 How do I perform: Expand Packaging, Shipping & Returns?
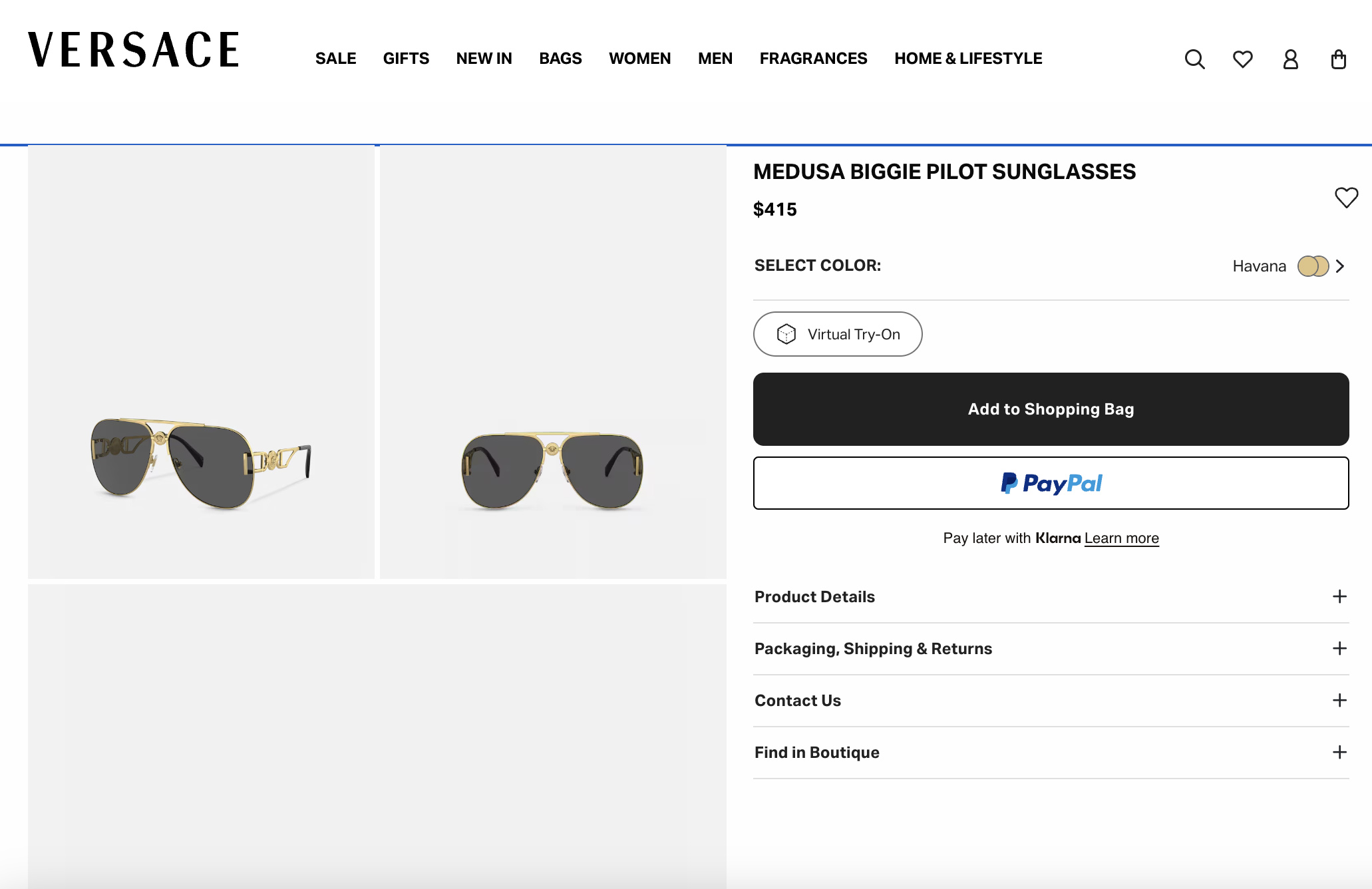pos(1339,648)
